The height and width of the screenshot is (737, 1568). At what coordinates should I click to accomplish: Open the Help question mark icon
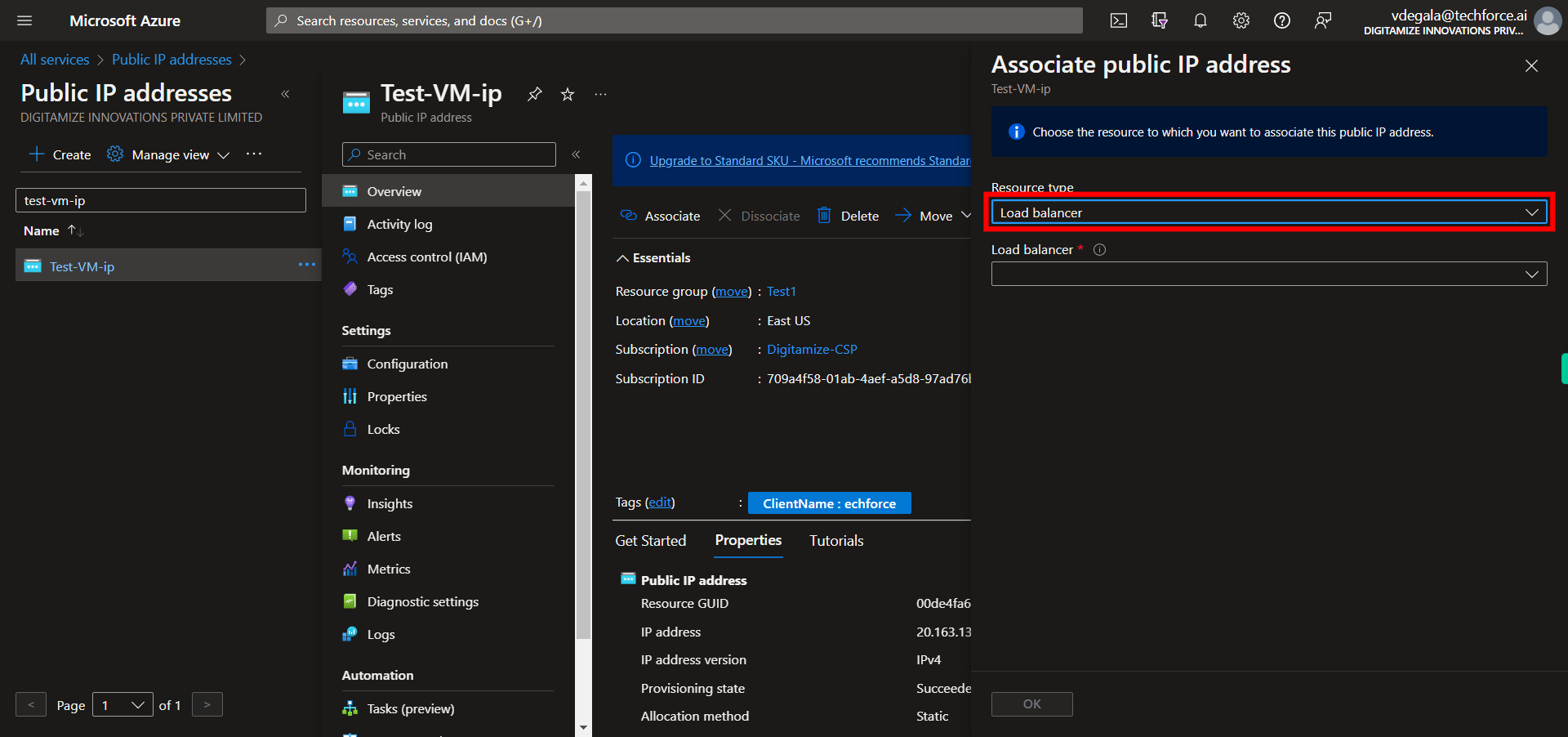pos(1282,20)
